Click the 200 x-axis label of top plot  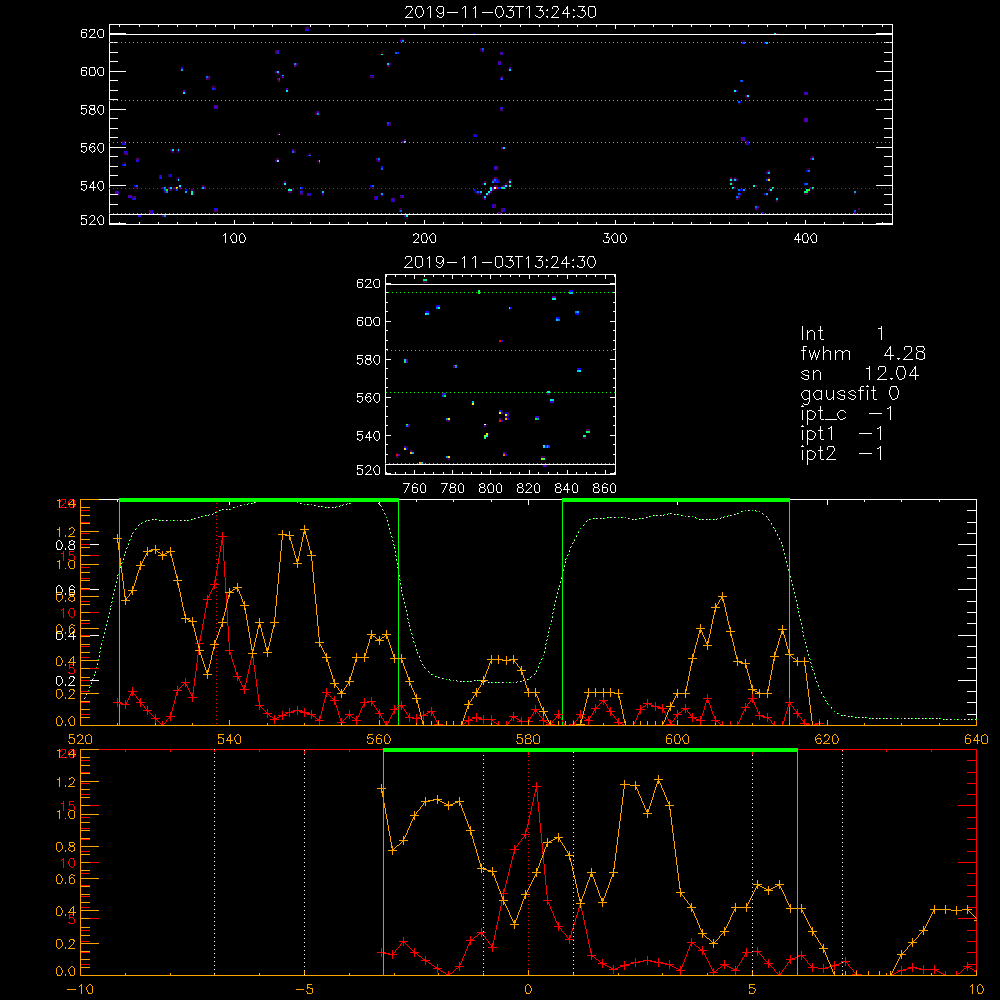425,239
